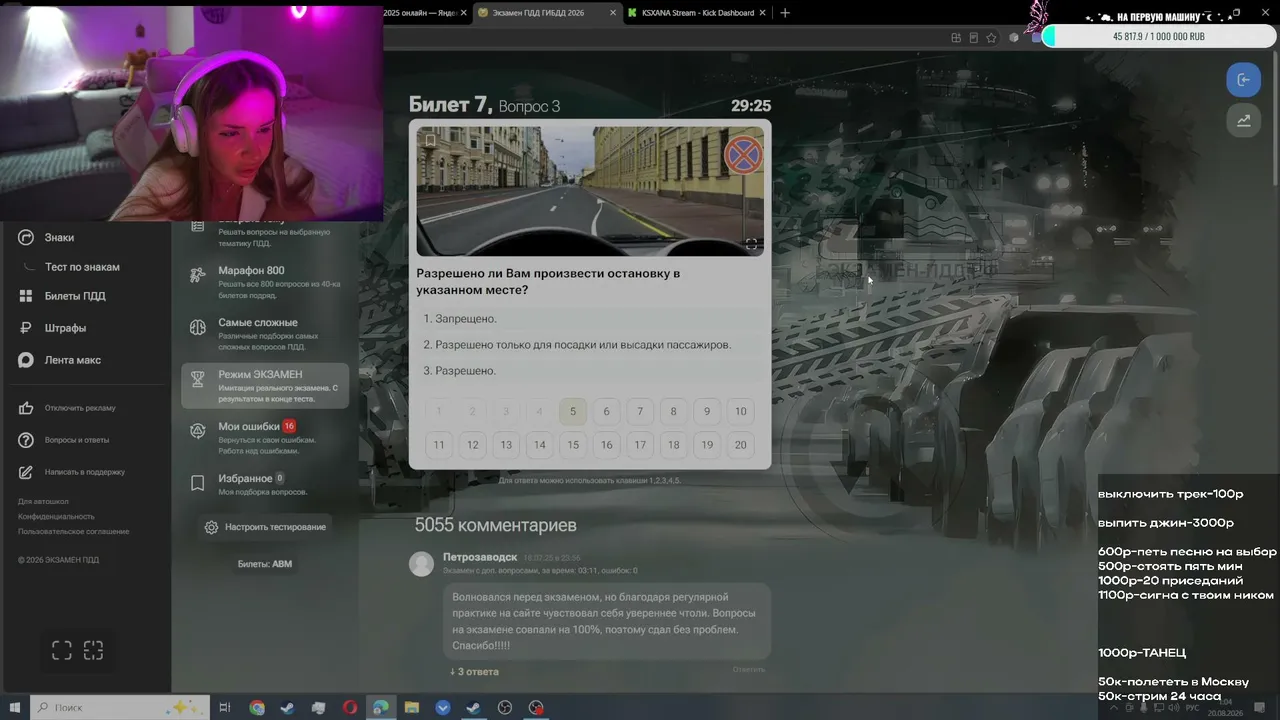Click the blue exit button at top right

coord(1243,80)
